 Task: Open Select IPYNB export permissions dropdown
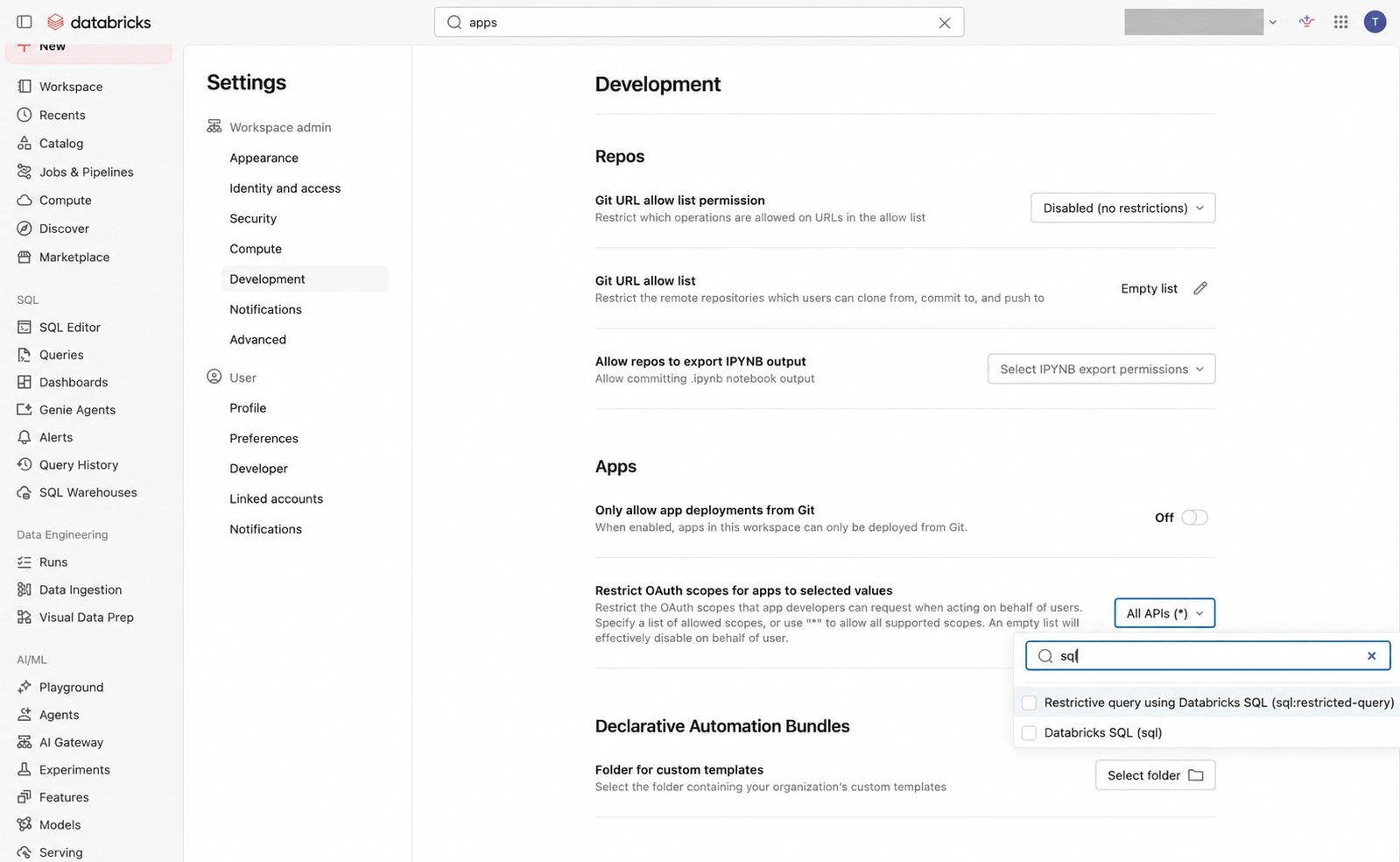(1101, 369)
